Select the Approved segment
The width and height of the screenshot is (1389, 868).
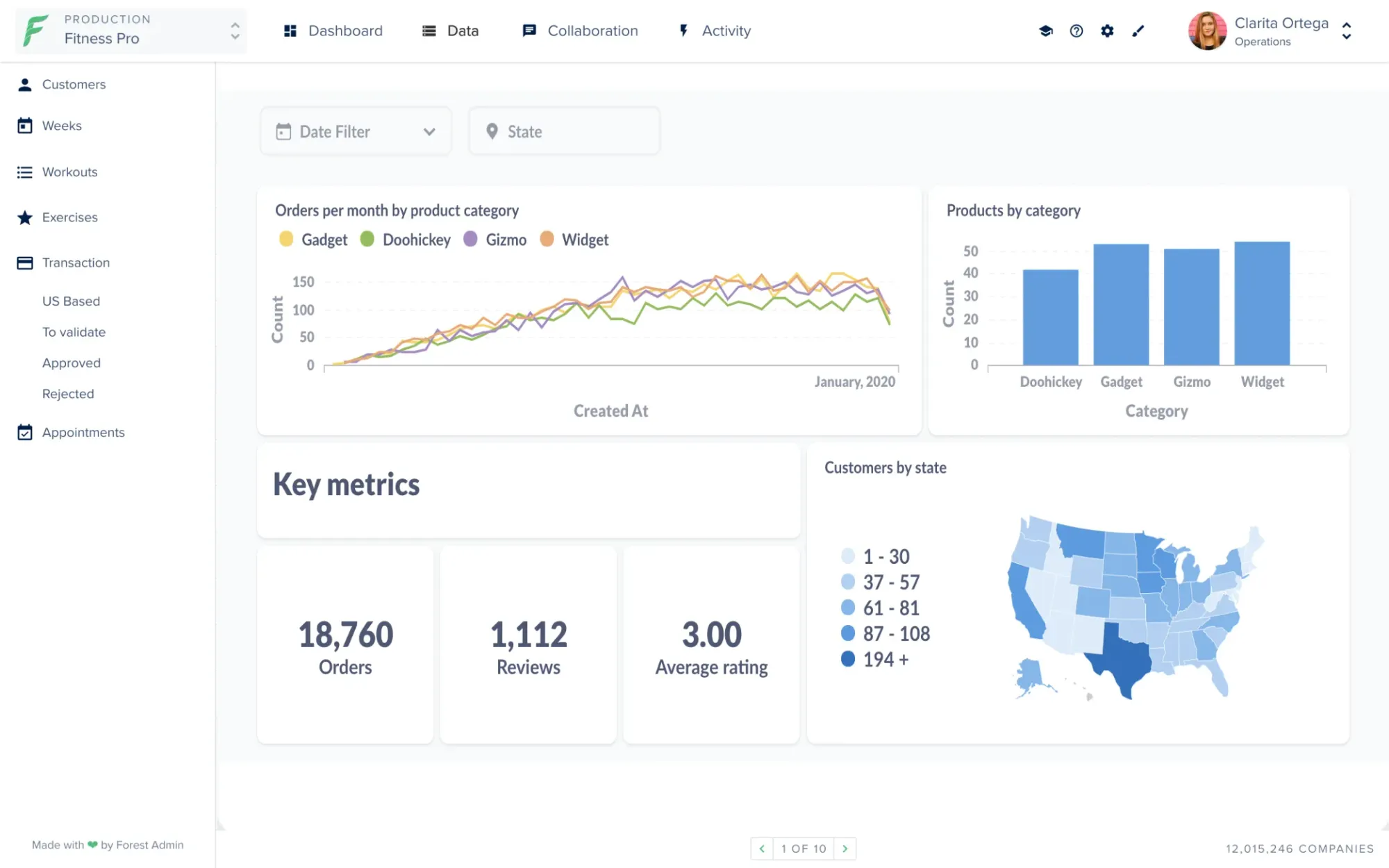click(x=71, y=362)
